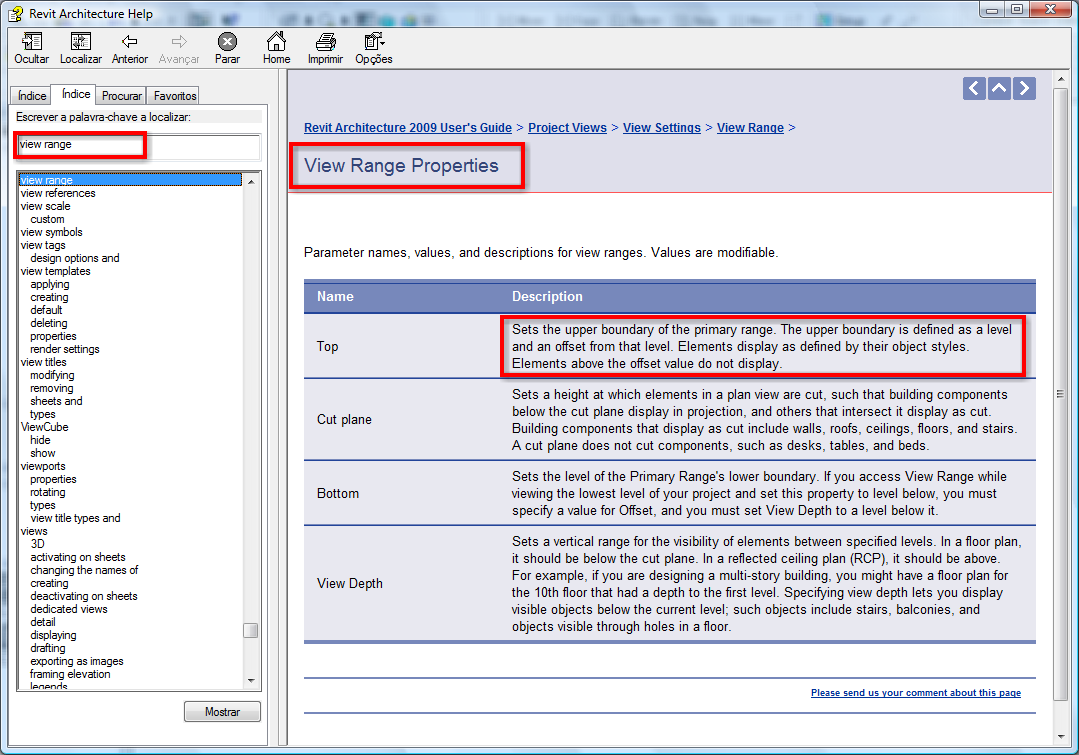
Task: Click content pane scrollbar up arrow
Action: pos(1060,77)
